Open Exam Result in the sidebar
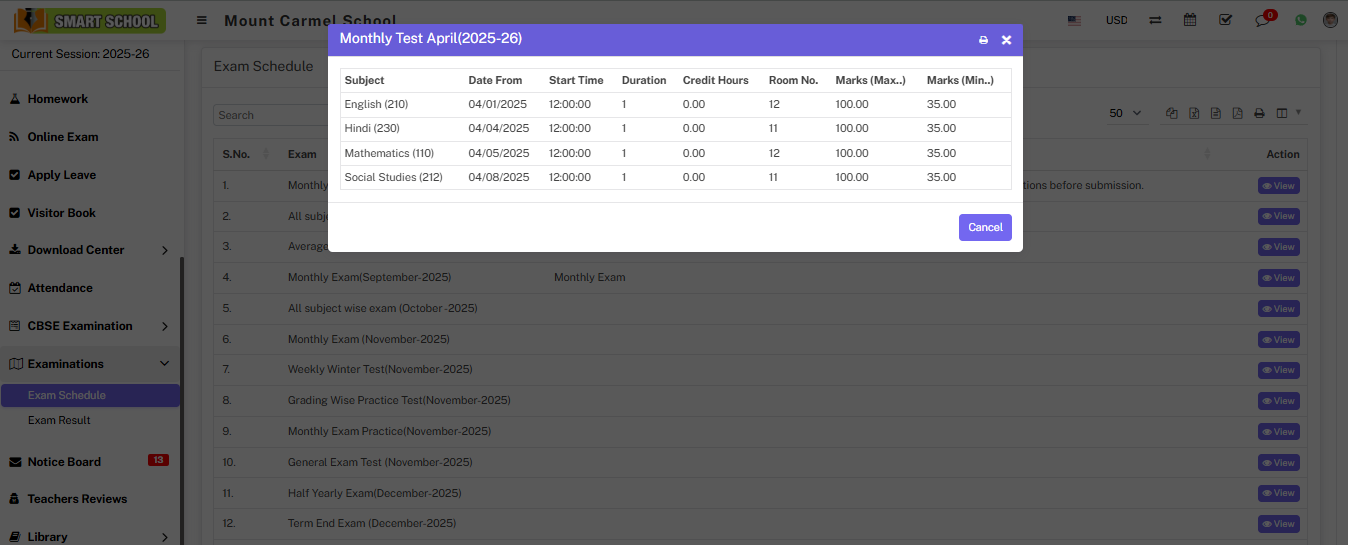Screen dimensions: 1348x545 click(59, 420)
